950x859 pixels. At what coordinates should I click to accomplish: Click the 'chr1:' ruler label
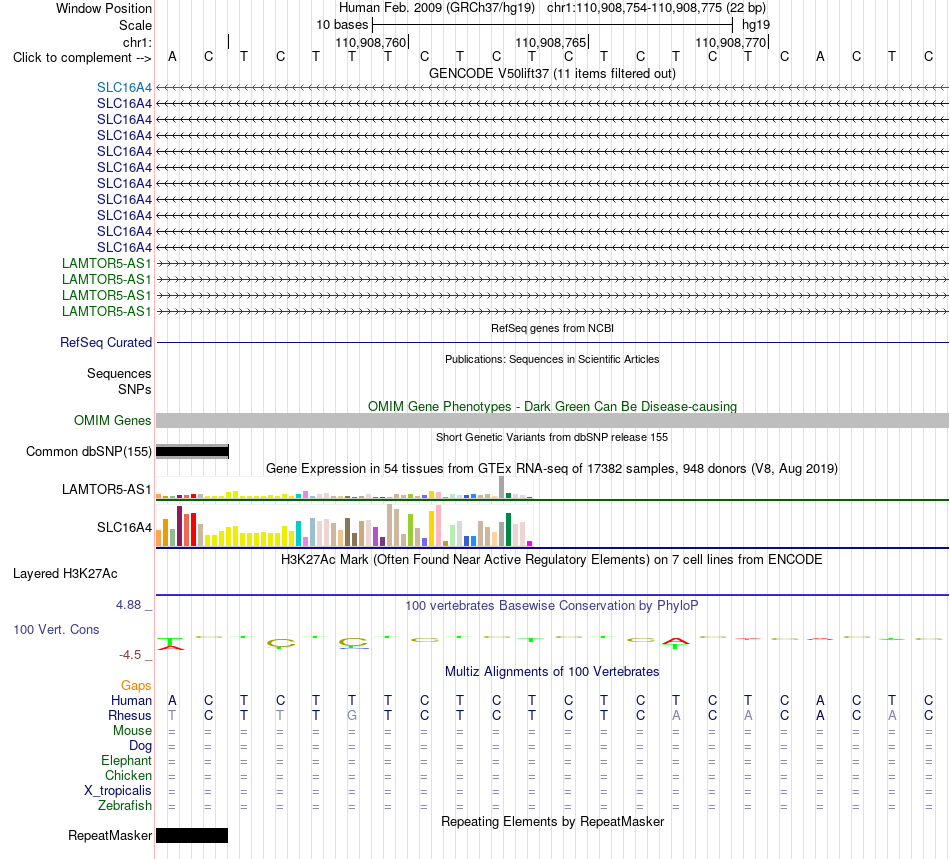pyautogui.click(x=137, y=42)
